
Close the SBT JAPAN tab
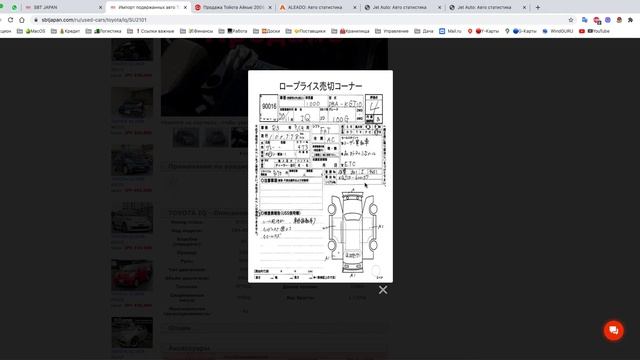pos(100,7)
